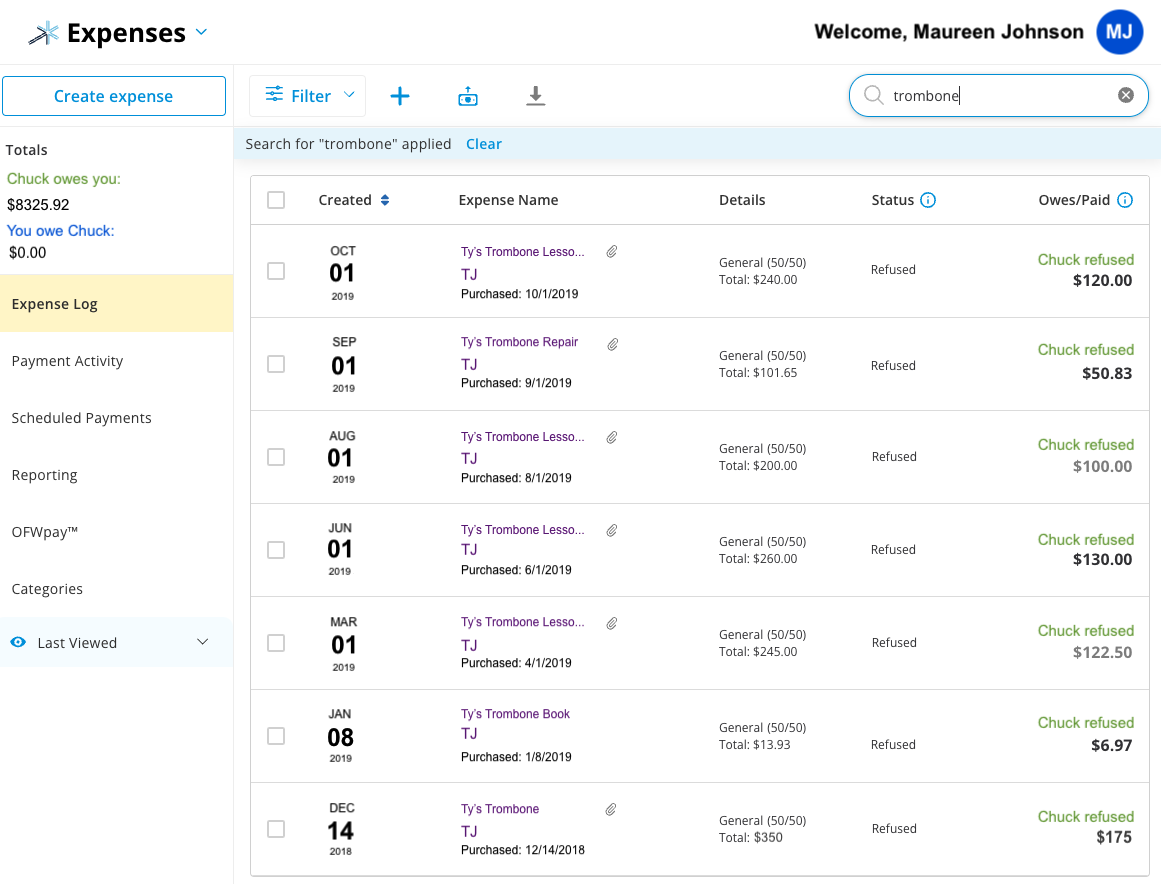This screenshot has width=1161, height=884.
Task: Click the search magnifier icon
Action: tap(874, 95)
